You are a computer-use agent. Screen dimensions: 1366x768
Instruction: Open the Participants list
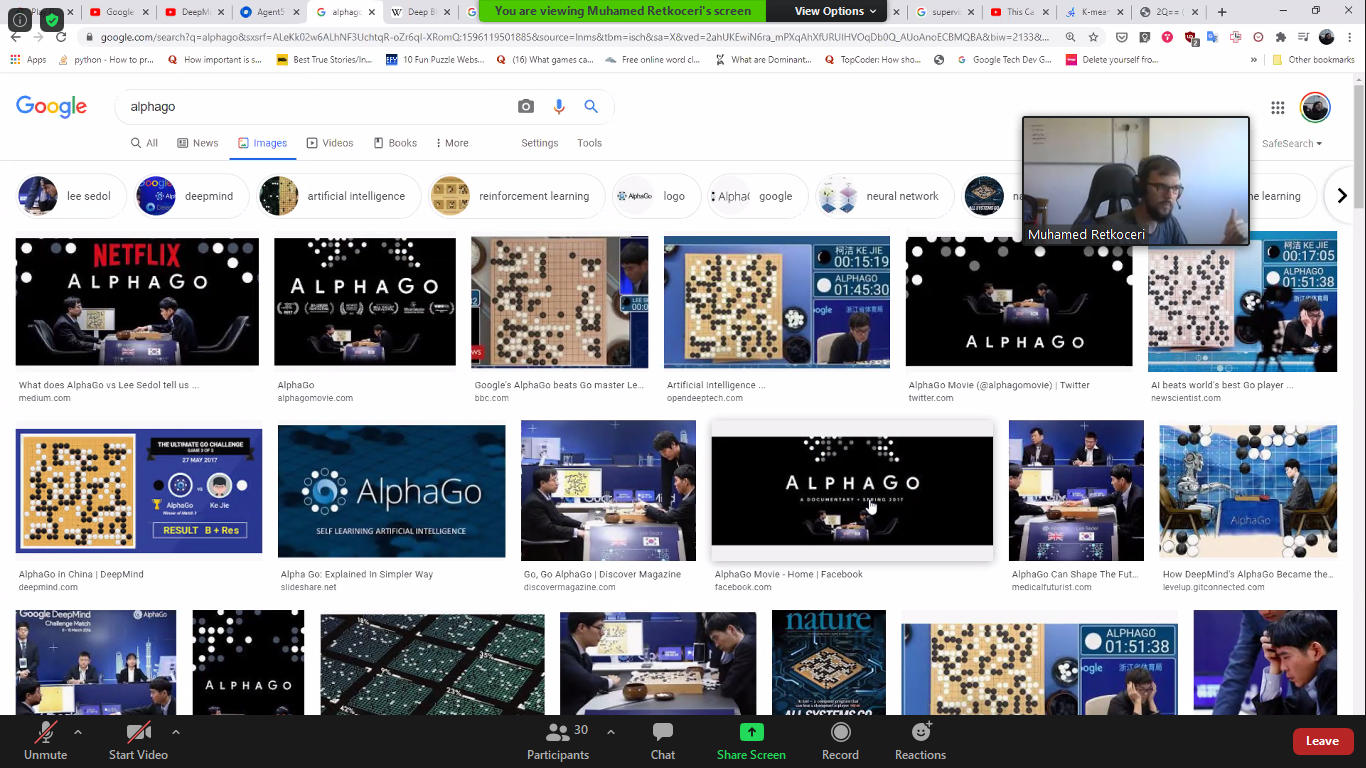pyautogui.click(x=558, y=741)
